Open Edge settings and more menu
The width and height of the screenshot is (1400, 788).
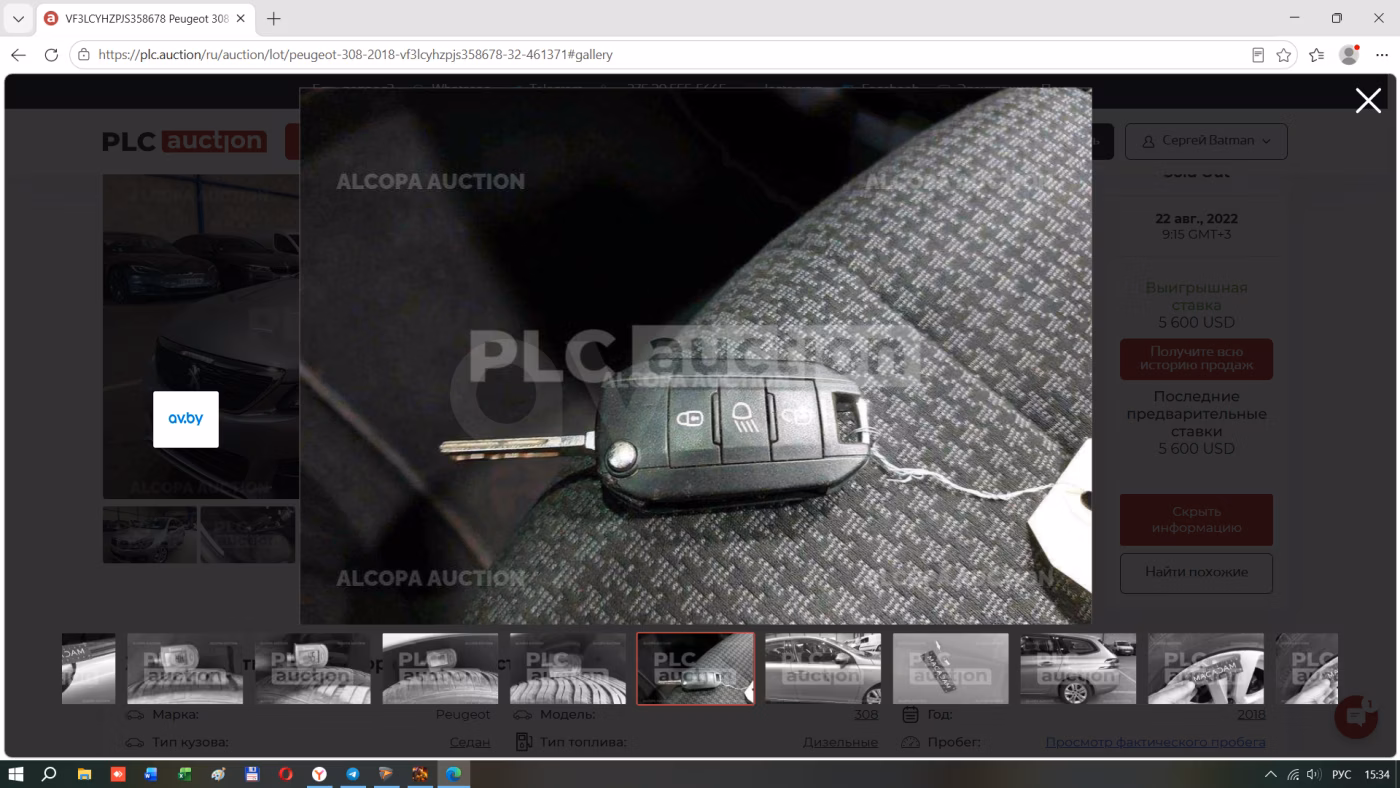(1382, 55)
